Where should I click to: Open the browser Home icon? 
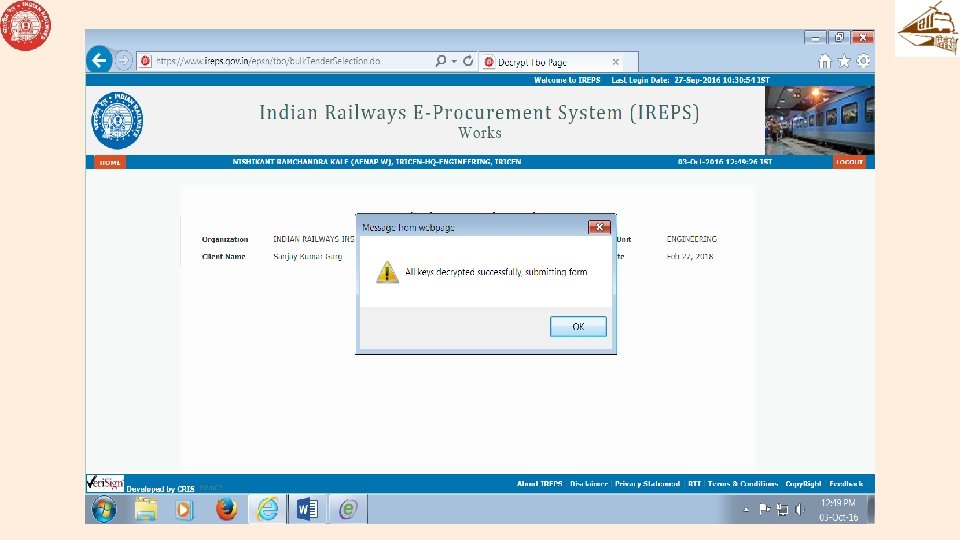tap(825, 61)
